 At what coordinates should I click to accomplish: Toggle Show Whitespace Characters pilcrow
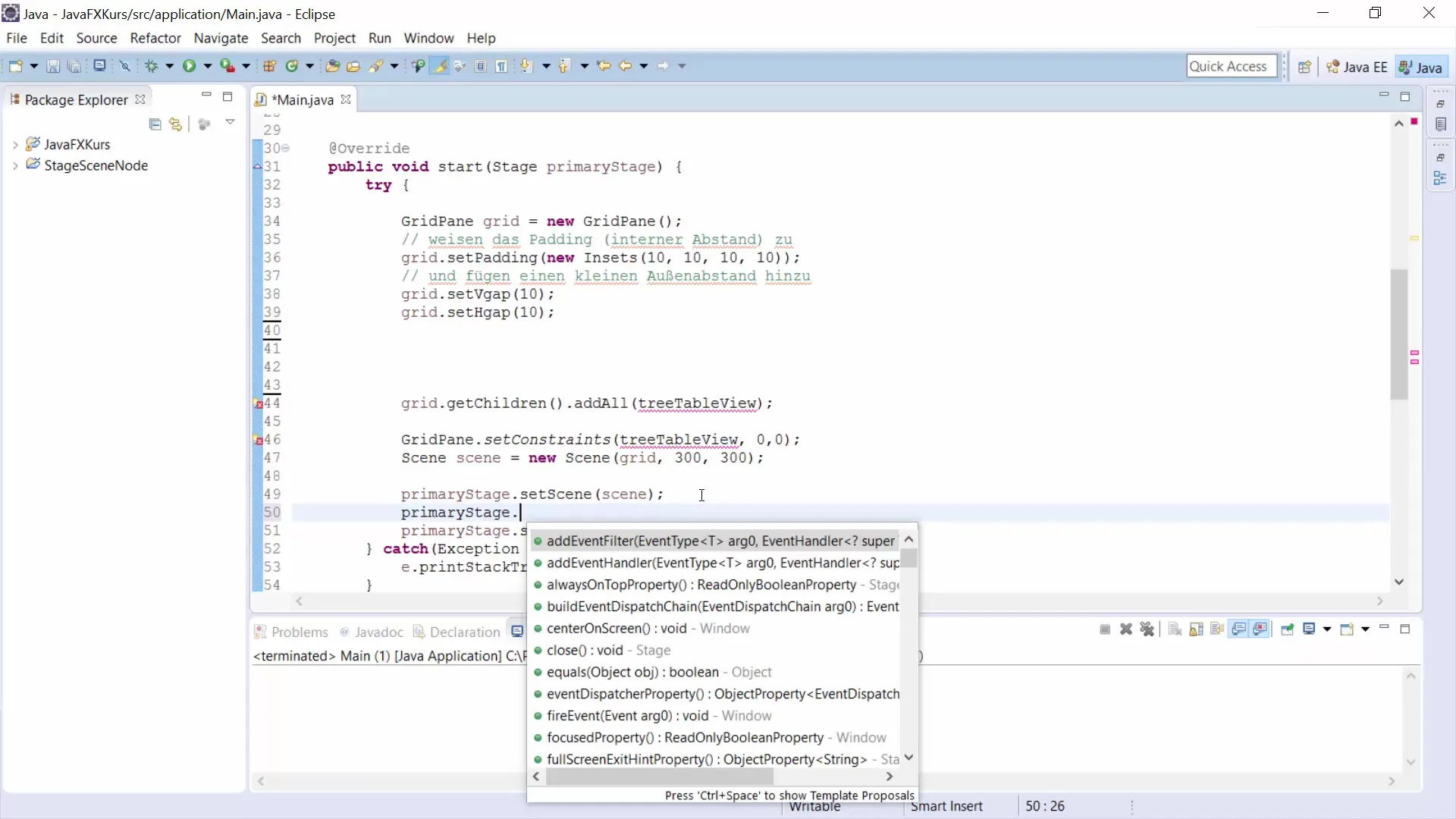pyautogui.click(x=501, y=66)
